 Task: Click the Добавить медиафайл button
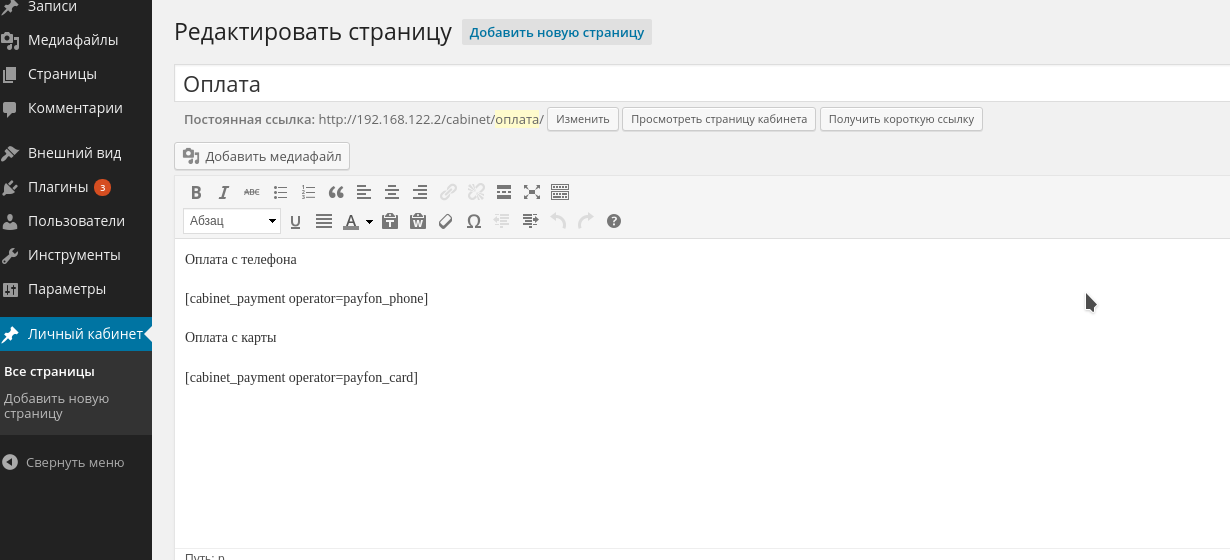tap(262, 156)
